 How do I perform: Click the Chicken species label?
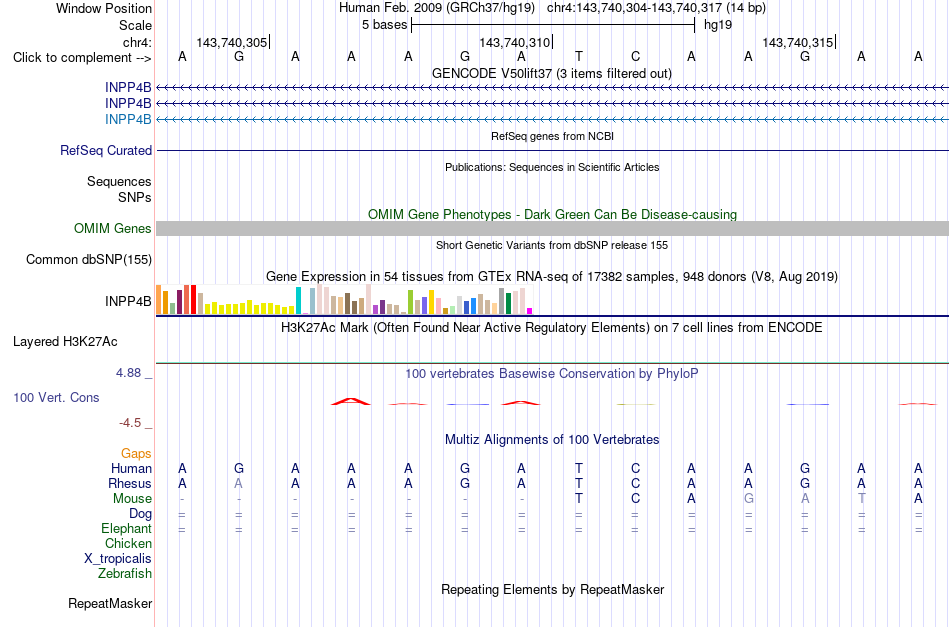[x=128, y=543]
